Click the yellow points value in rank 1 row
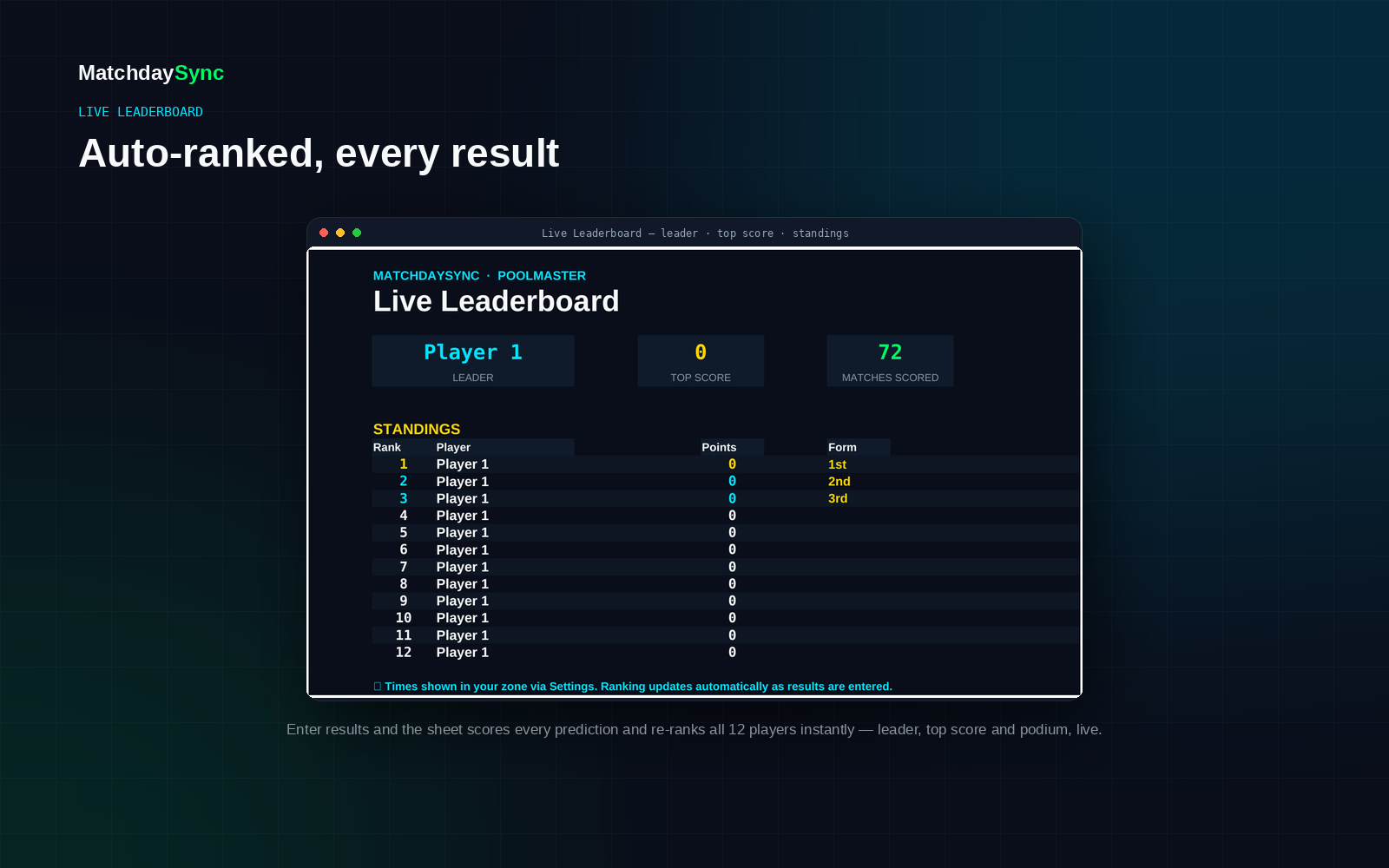This screenshot has width=1389, height=868. tap(732, 464)
